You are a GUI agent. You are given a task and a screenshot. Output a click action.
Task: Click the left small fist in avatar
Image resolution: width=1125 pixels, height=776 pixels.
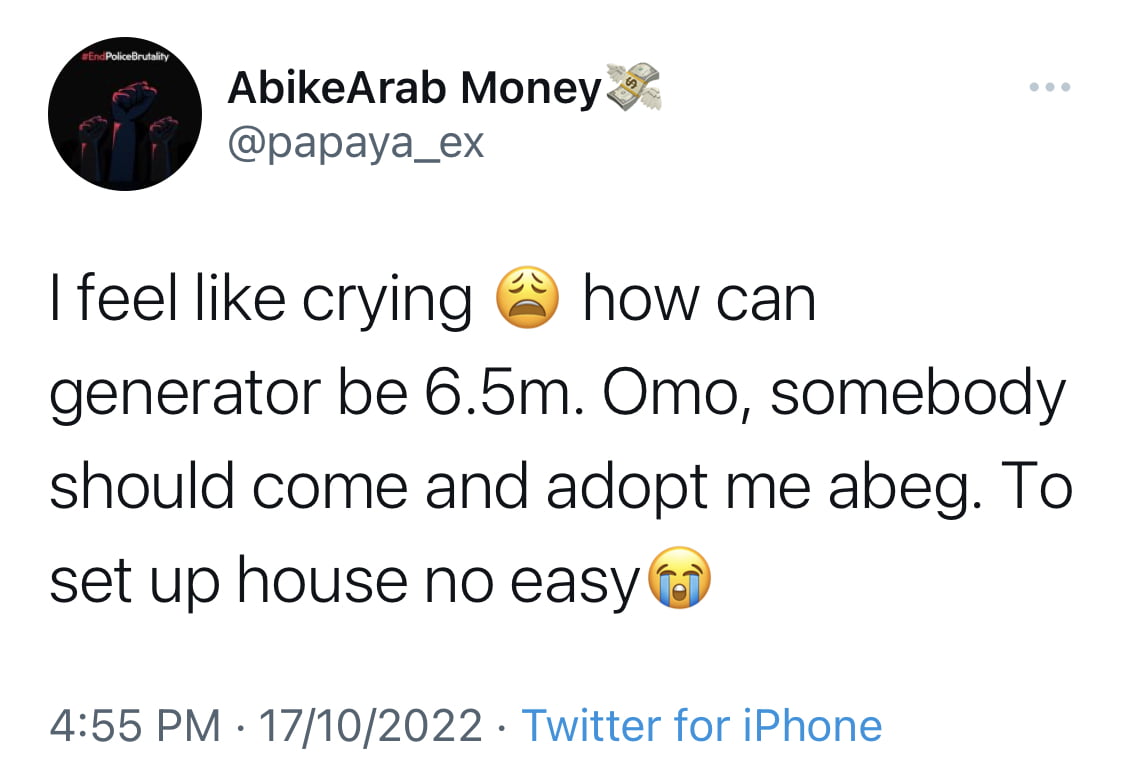click(x=90, y=140)
